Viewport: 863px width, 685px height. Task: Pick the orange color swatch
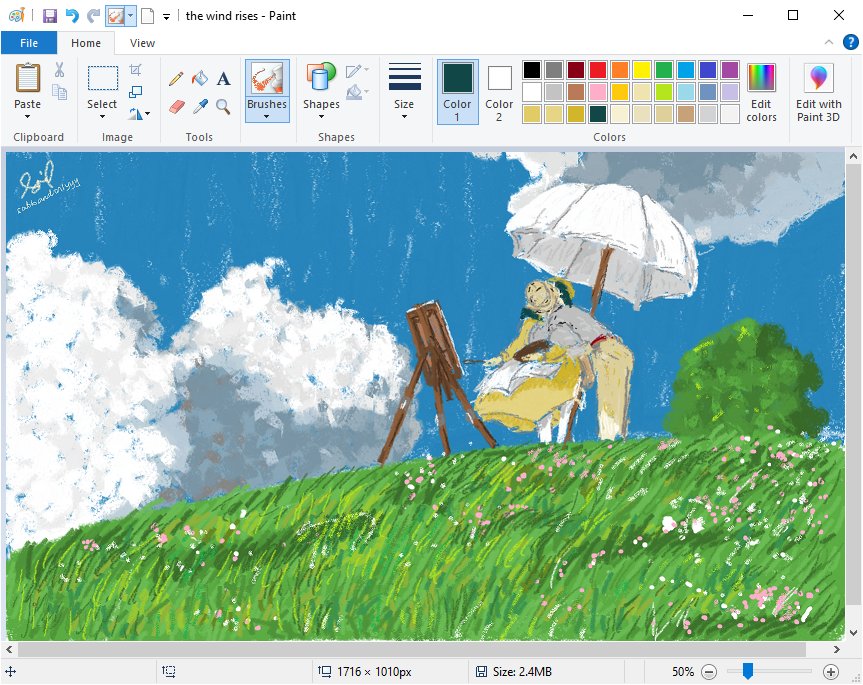(x=620, y=70)
